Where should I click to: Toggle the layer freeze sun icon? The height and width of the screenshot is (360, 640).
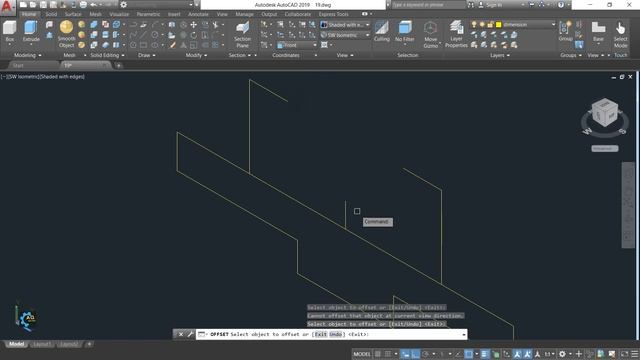(482, 24)
